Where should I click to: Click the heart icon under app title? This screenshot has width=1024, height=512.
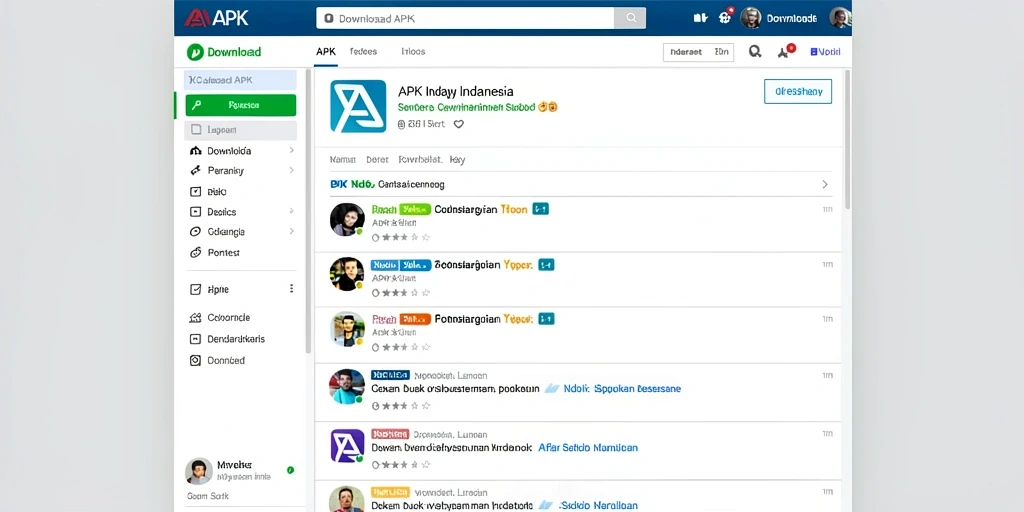(458, 123)
